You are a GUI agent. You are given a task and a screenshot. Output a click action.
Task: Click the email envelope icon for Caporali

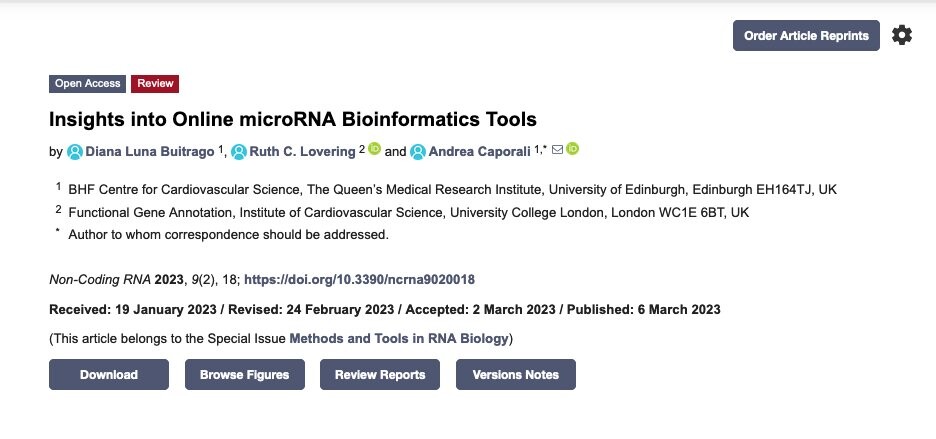point(557,149)
